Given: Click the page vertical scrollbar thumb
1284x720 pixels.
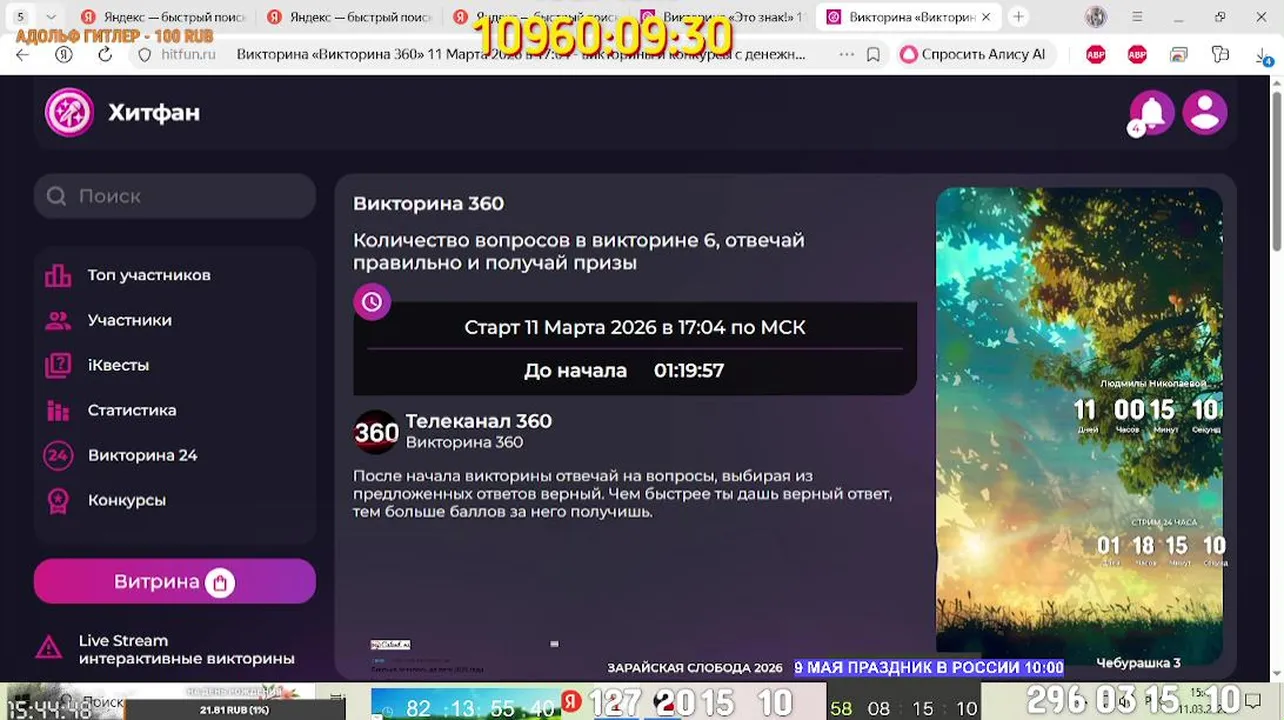Looking at the screenshot, I should [x=1276, y=170].
